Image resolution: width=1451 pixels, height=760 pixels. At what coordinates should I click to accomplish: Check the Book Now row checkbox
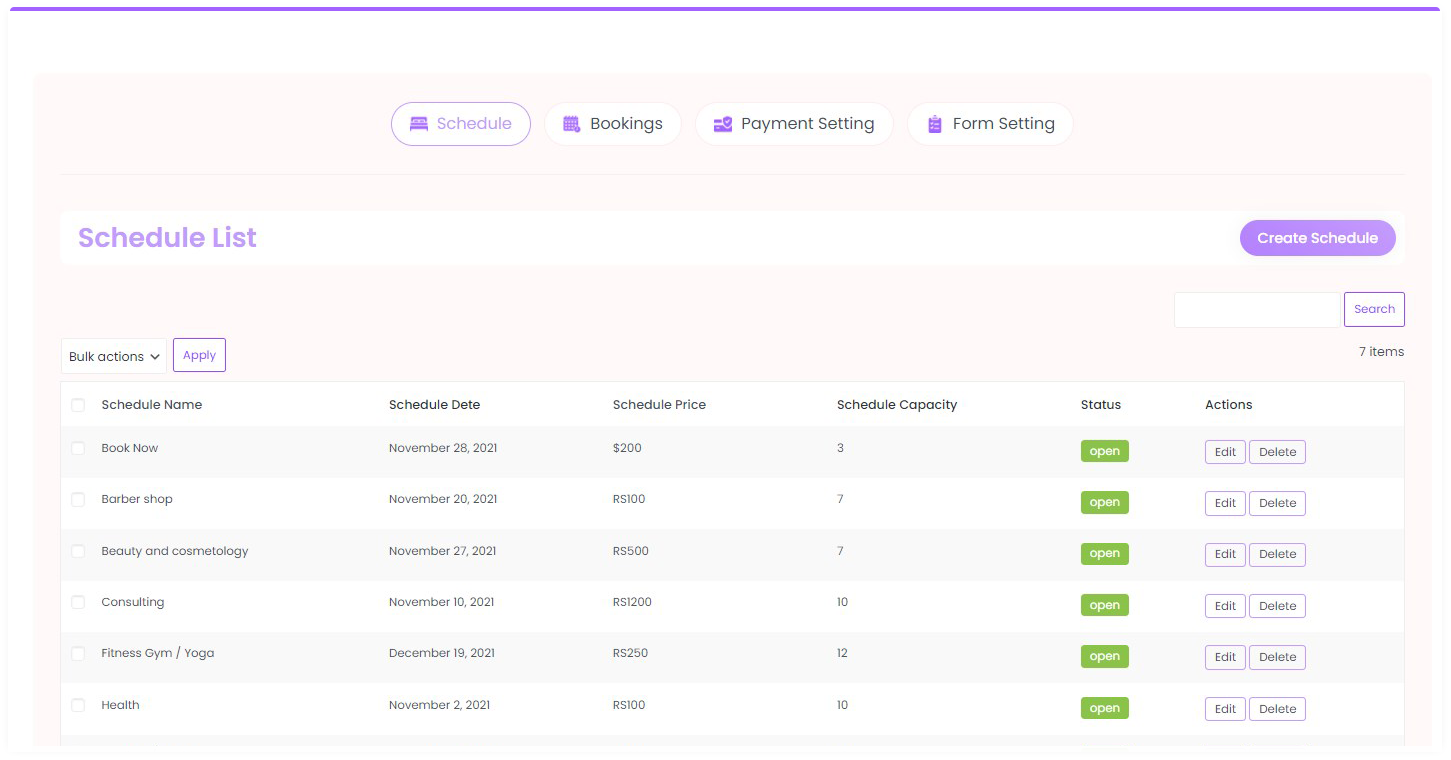[78, 449]
